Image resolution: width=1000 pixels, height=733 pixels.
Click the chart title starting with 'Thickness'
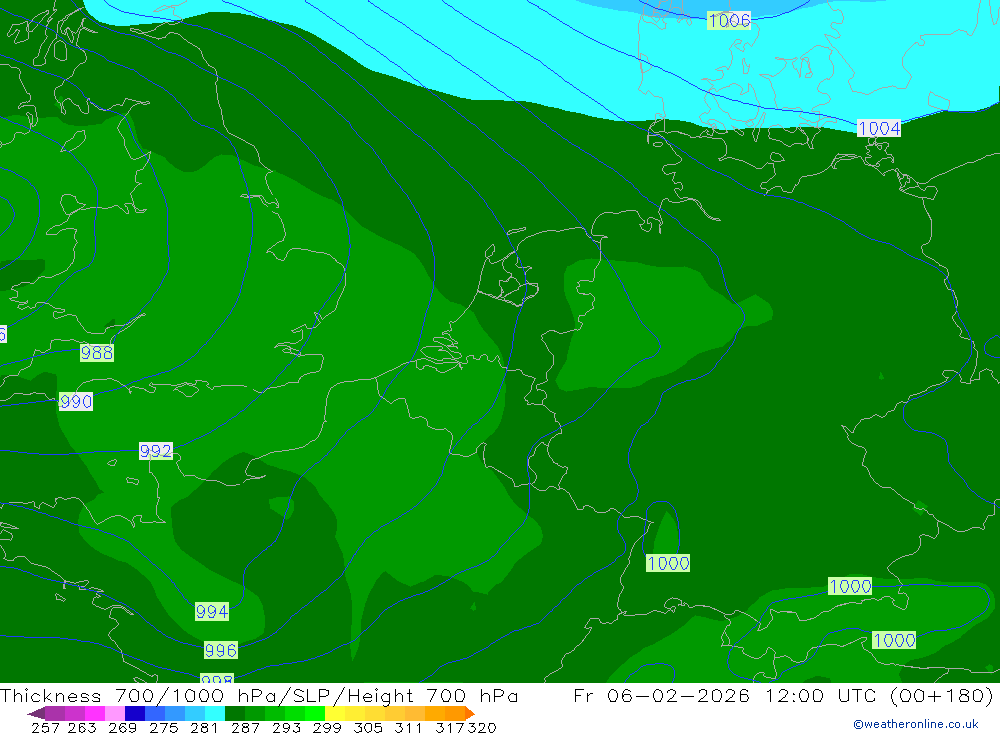tap(259, 695)
